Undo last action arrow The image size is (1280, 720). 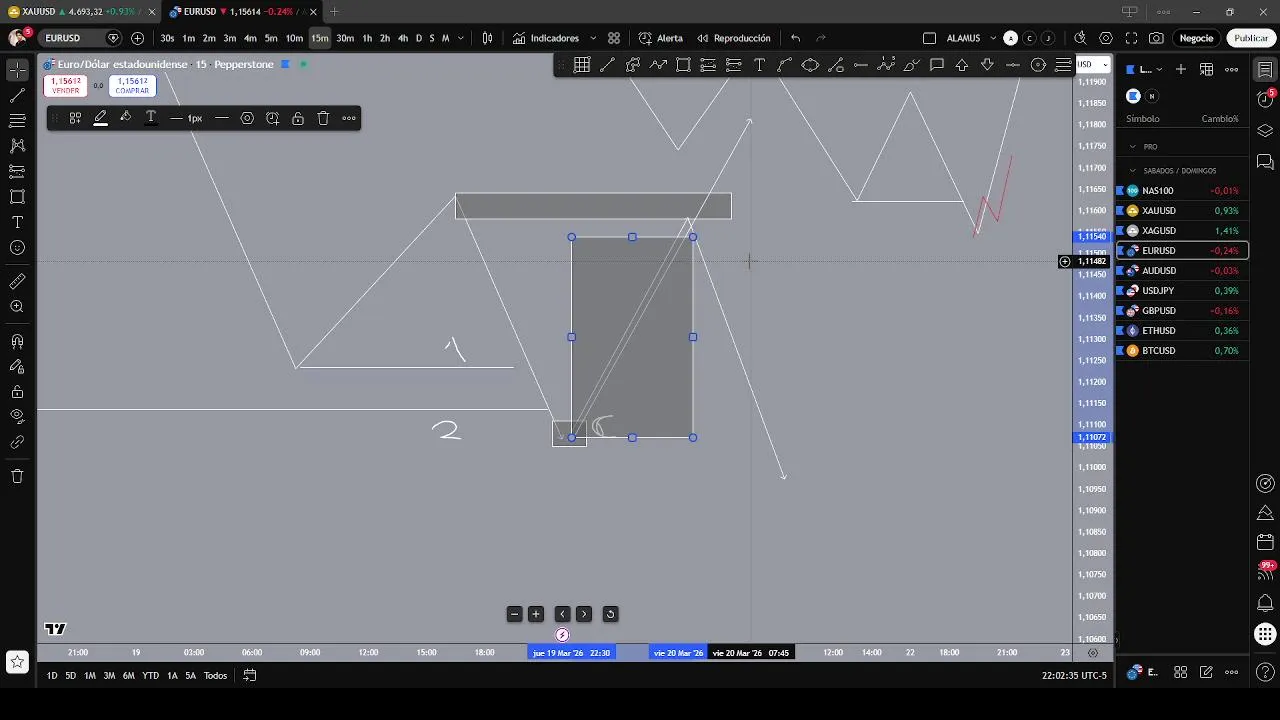795,38
